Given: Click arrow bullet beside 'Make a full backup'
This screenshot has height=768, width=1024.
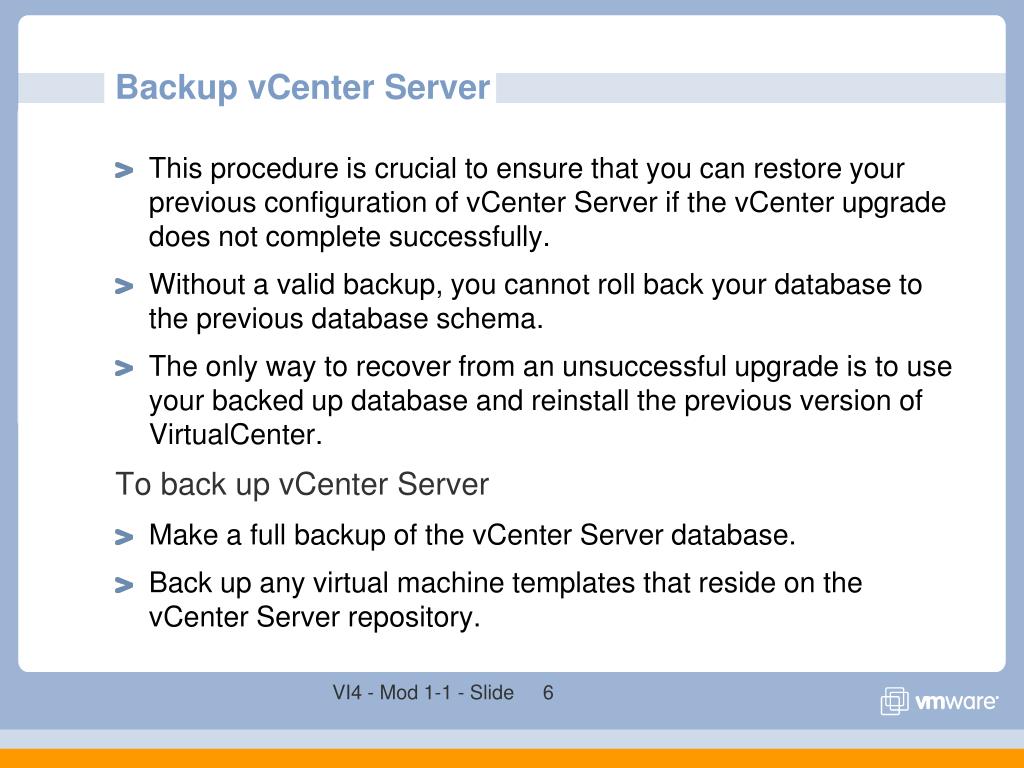Looking at the screenshot, I should [x=123, y=537].
